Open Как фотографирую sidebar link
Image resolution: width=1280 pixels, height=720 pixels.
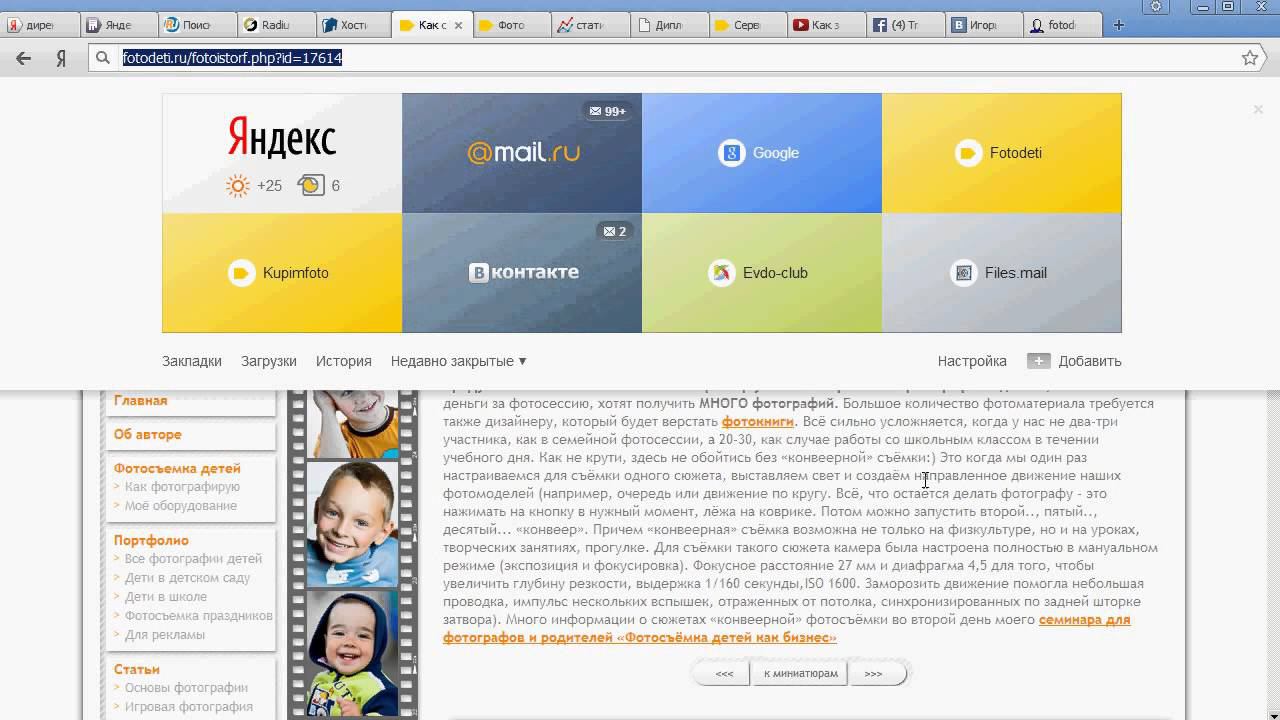182,487
